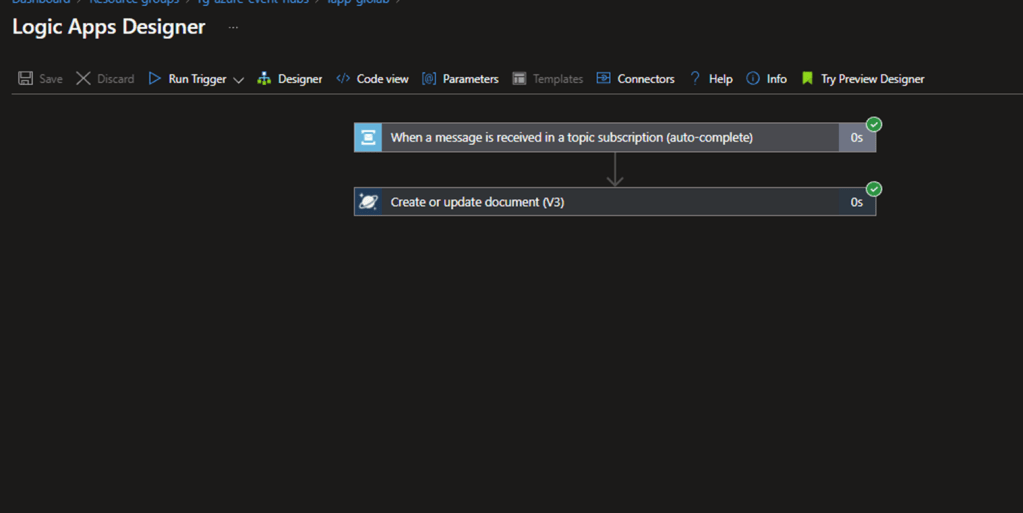
Task: Click the Info circle icon
Action: pyautogui.click(x=753, y=79)
